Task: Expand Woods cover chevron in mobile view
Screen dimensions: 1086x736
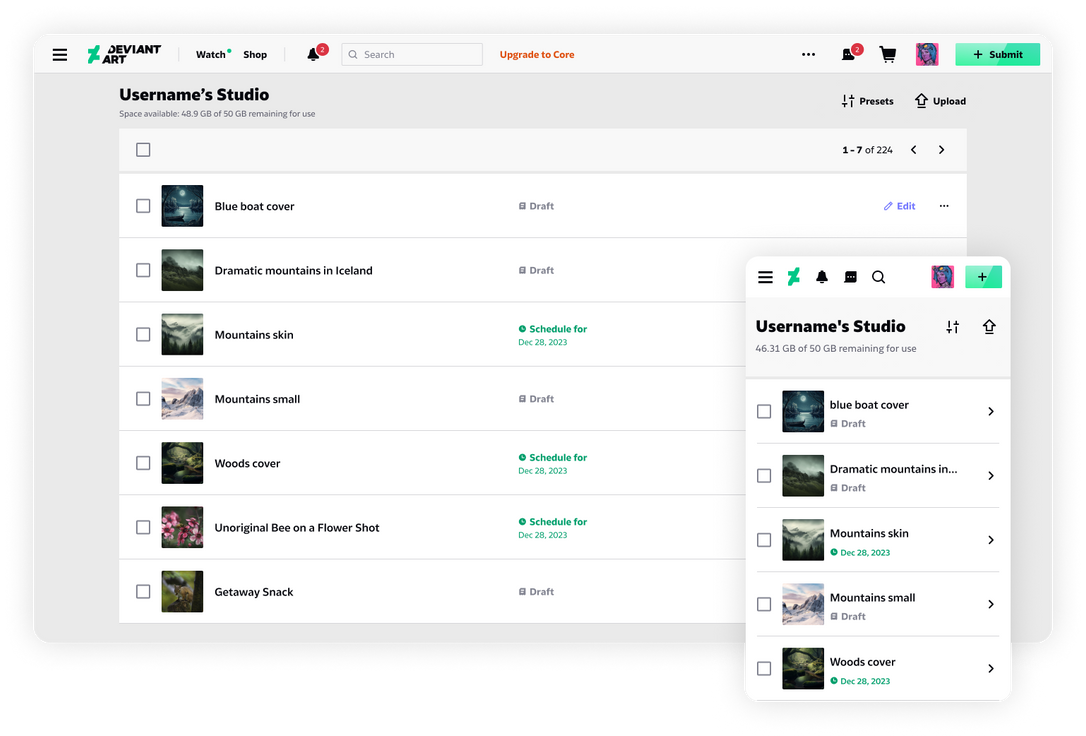Action: pos(991,669)
